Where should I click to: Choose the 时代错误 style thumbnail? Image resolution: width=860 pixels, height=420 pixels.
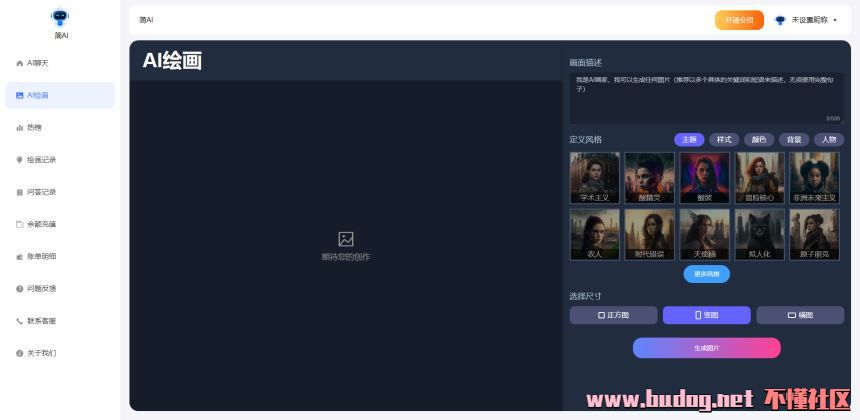pos(649,234)
